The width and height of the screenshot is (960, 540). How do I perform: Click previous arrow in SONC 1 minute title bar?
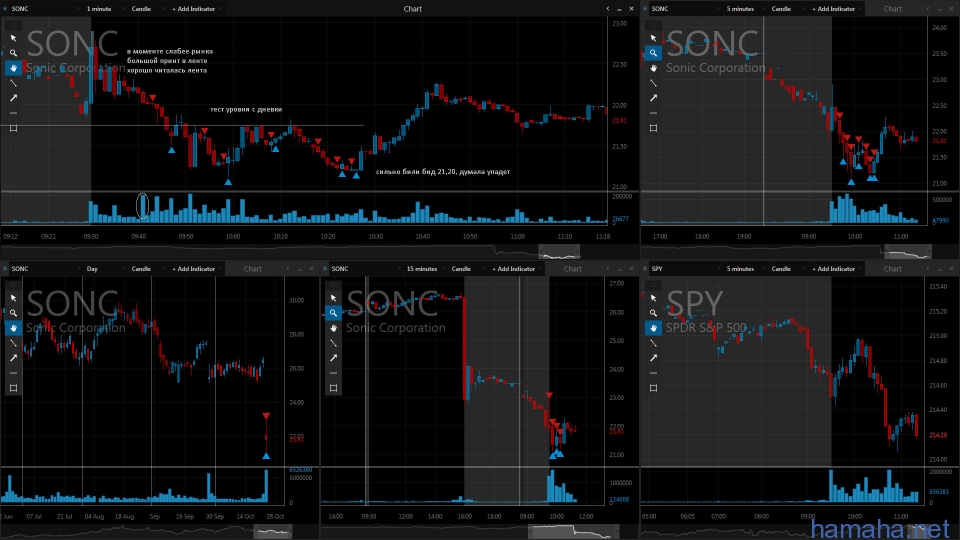coord(607,9)
